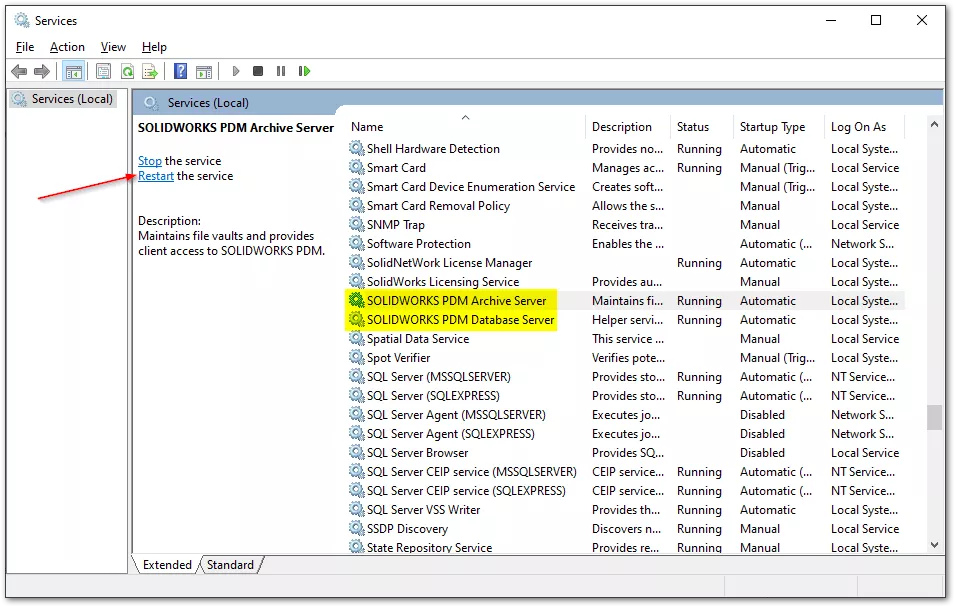Toggle the Show/Hide Console Tree toolbar icon
The image size is (955, 607).
[x=74, y=72]
